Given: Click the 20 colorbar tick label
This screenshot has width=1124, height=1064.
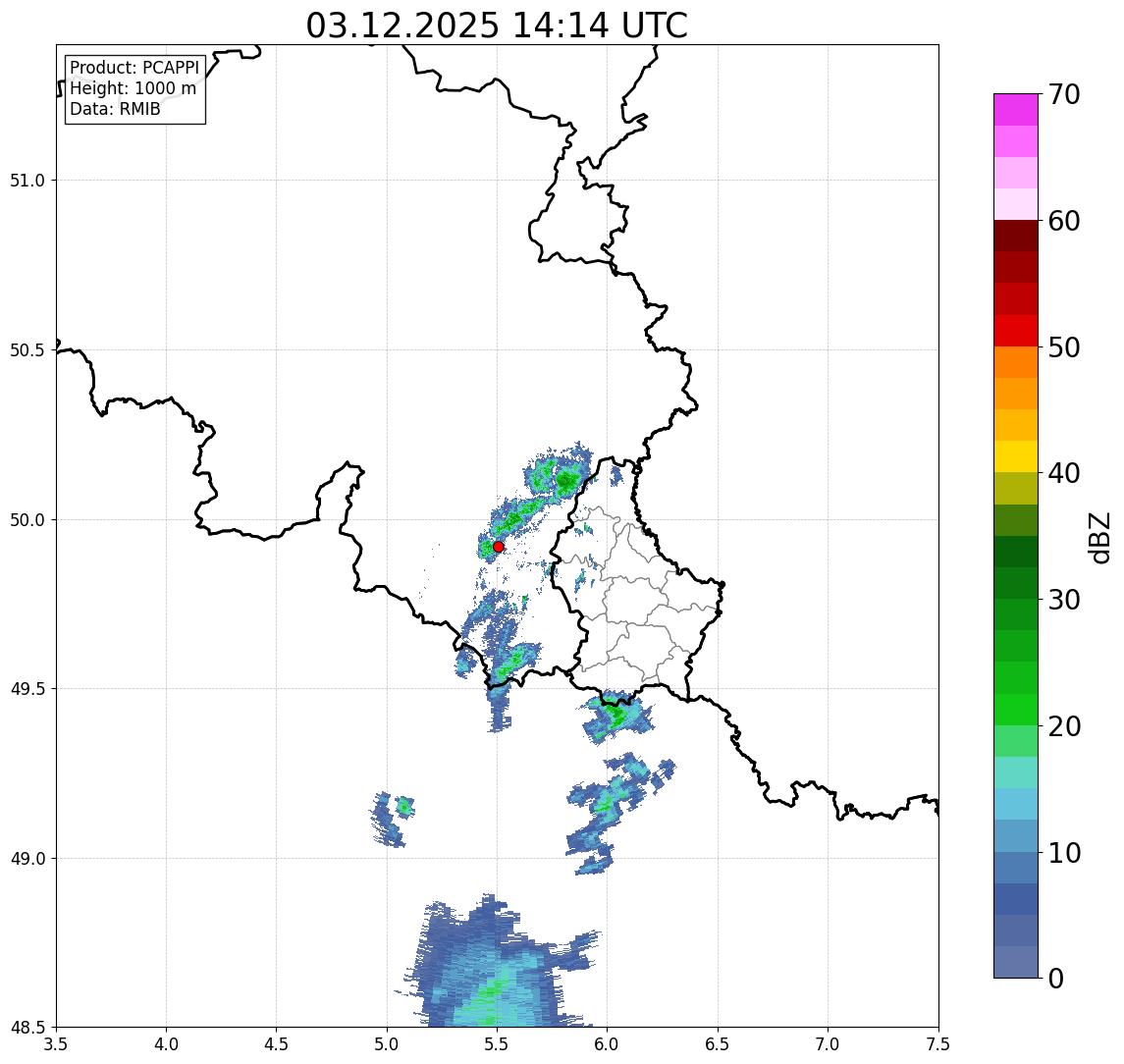Looking at the screenshot, I should pyautogui.click(x=1064, y=726).
